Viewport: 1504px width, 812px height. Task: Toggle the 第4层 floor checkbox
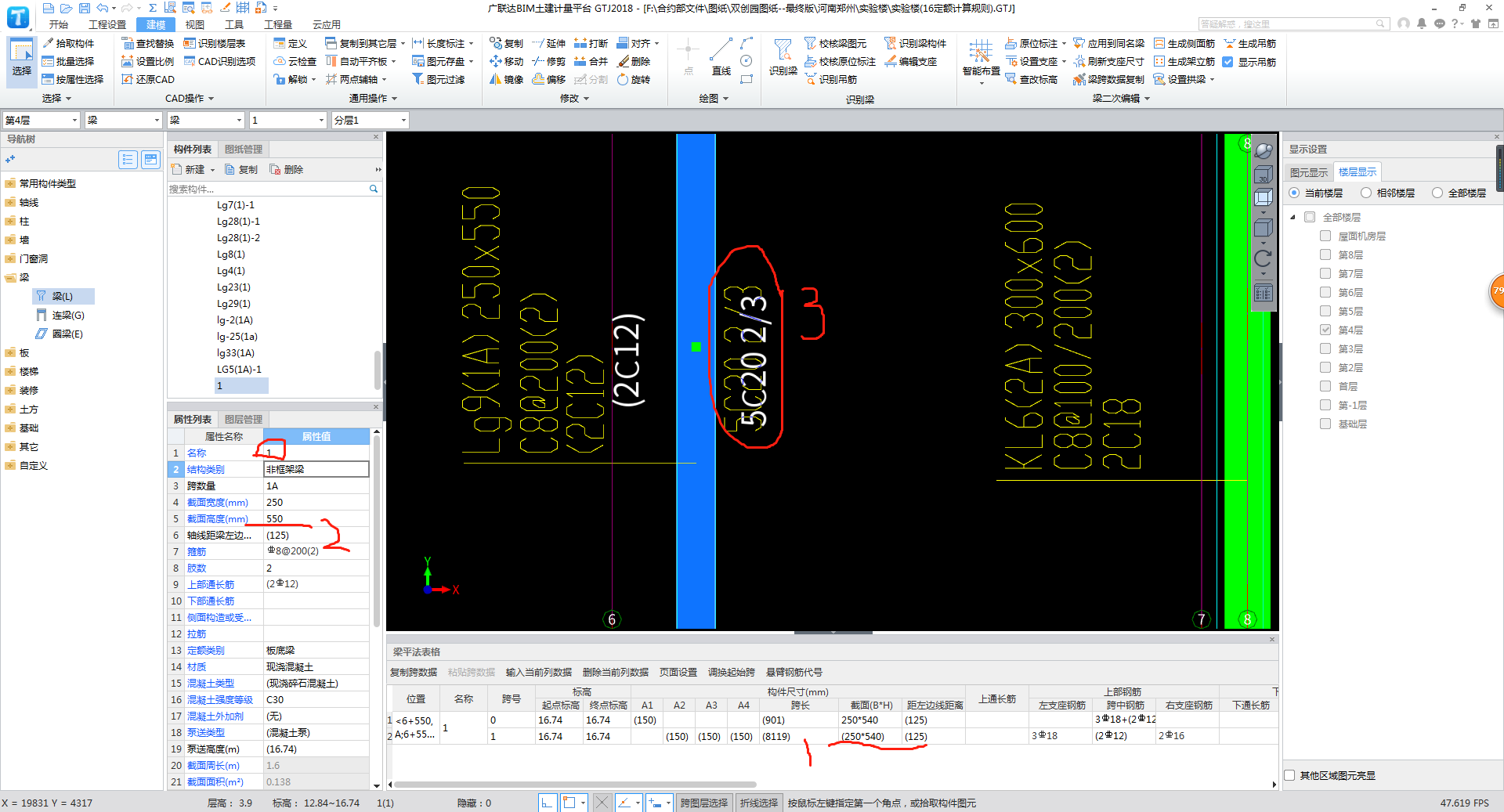(x=1325, y=330)
